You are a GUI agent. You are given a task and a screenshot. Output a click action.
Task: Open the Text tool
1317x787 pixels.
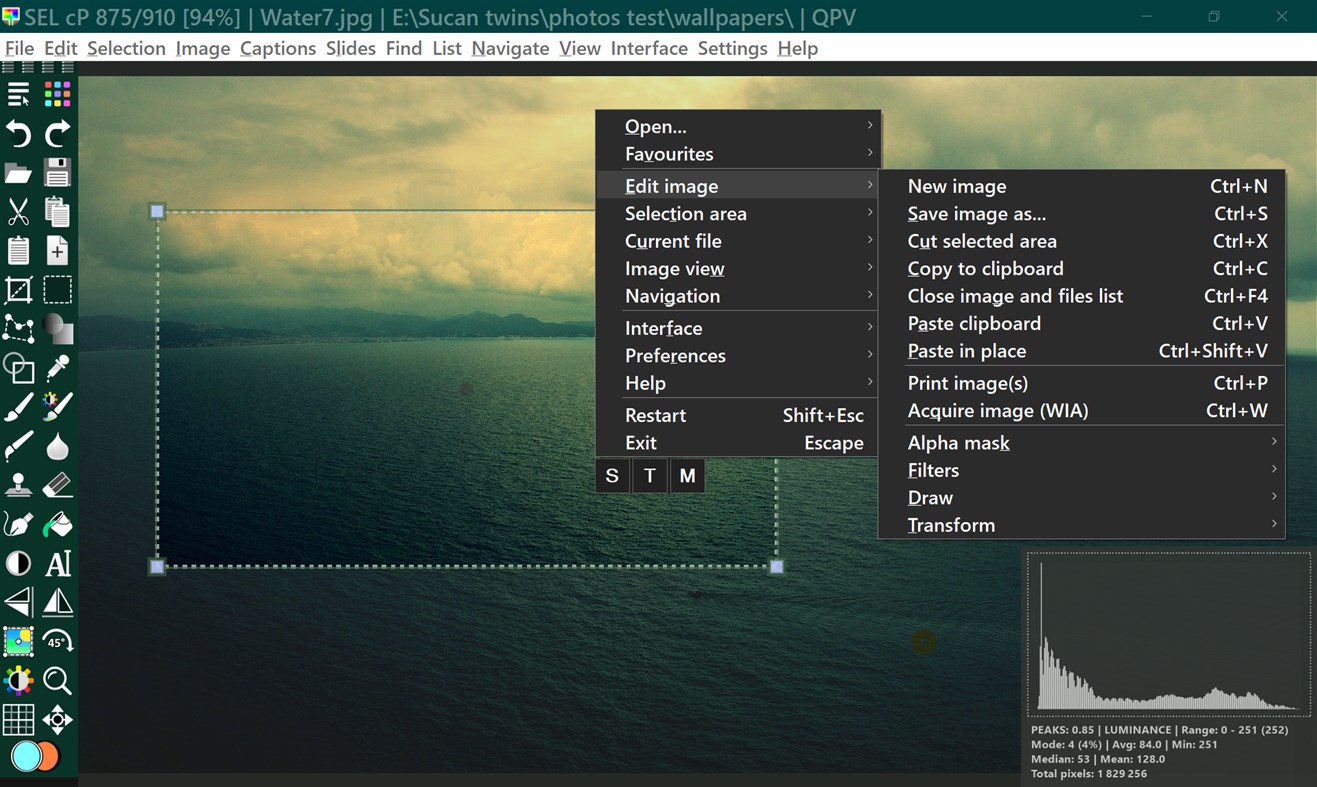point(57,563)
